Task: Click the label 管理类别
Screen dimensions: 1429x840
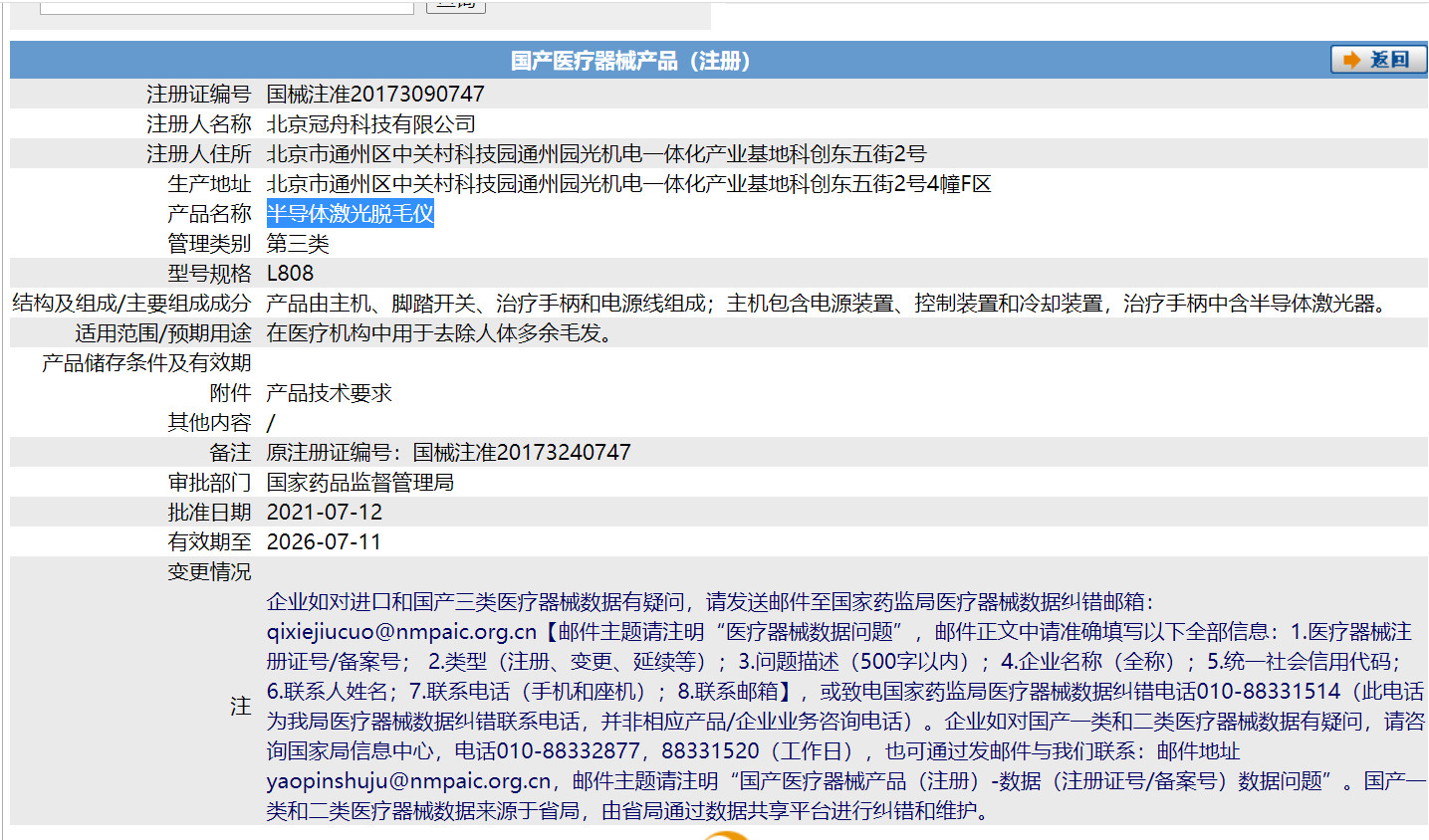Action: pos(209,243)
